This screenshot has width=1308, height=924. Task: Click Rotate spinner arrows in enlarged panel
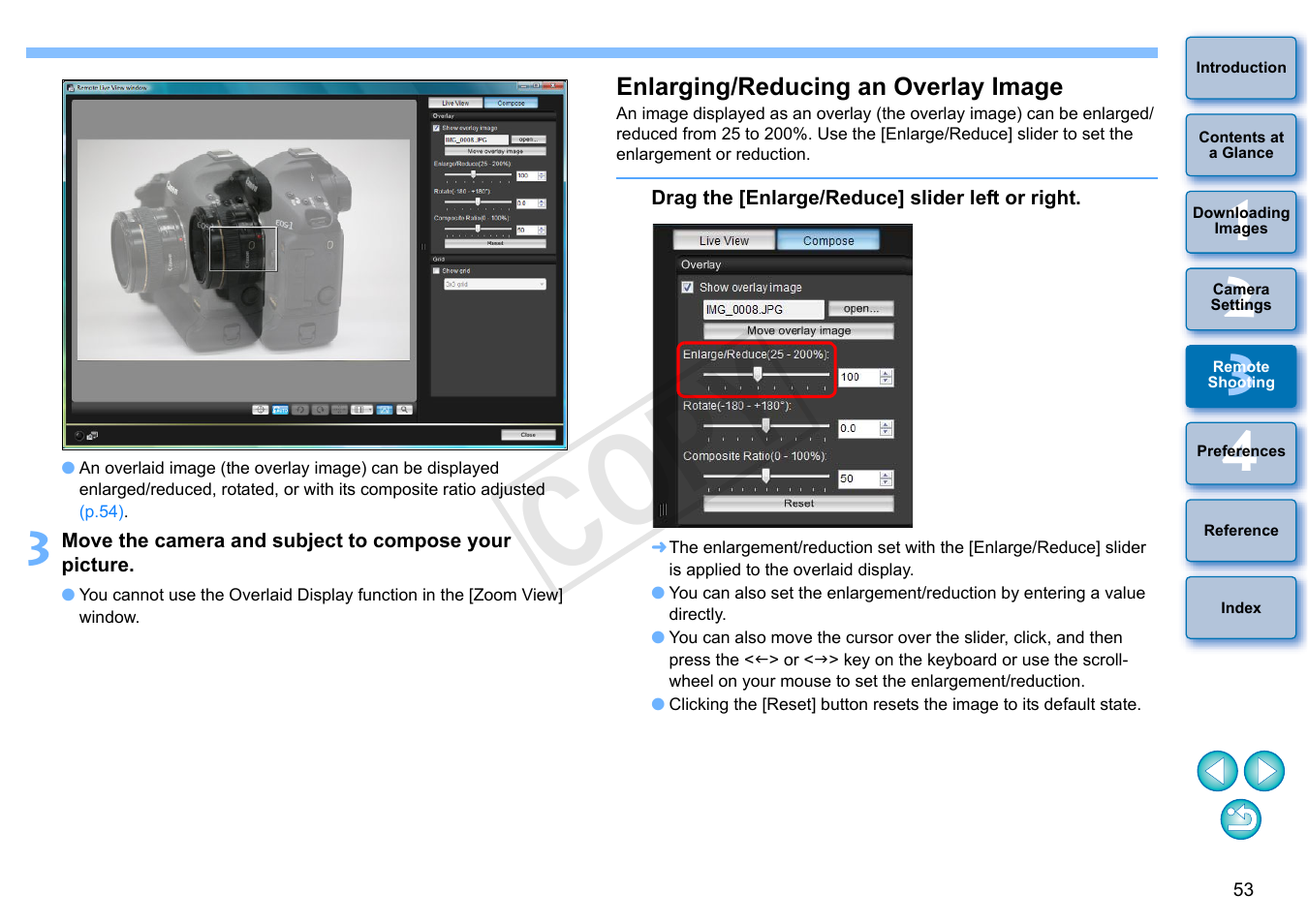point(887,428)
